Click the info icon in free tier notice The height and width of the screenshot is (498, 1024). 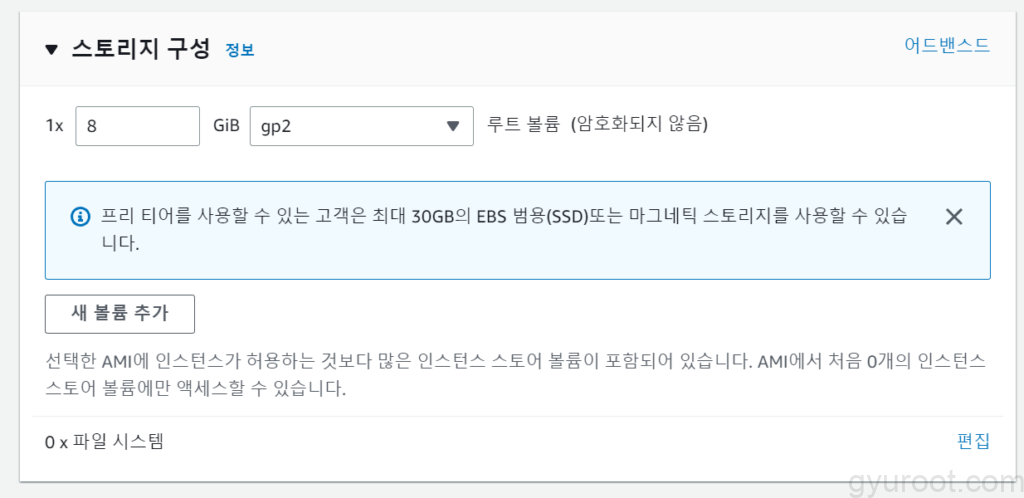pyautogui.click(x=80, y=217)
